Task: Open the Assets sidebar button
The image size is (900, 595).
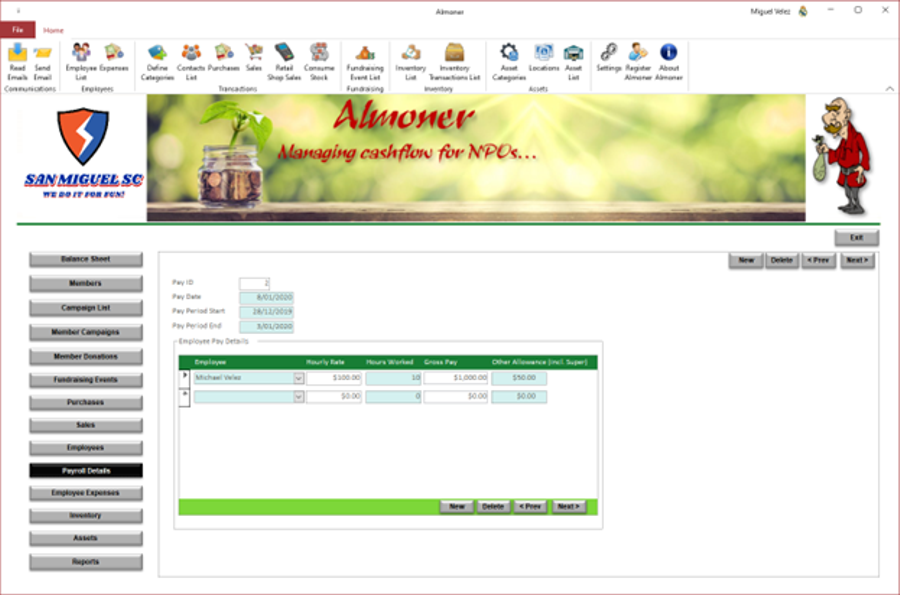Action: coord(86,538)
